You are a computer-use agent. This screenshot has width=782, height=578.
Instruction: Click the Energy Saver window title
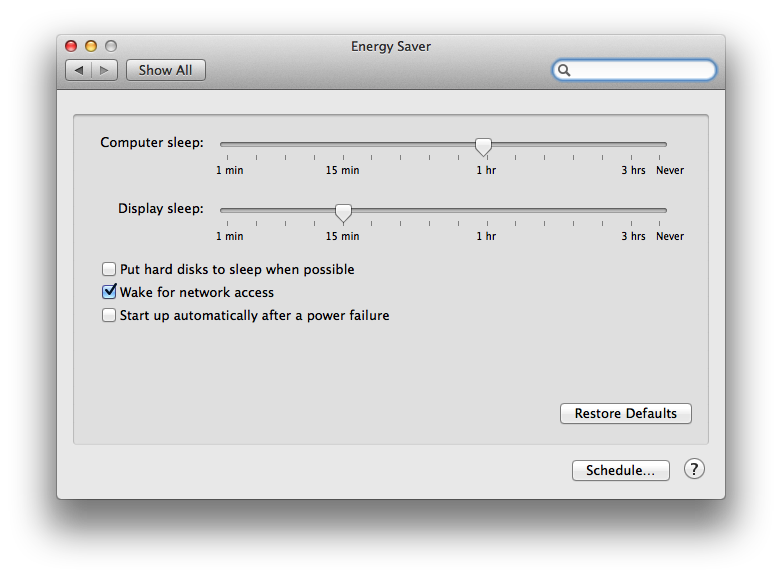pos(391,46)
